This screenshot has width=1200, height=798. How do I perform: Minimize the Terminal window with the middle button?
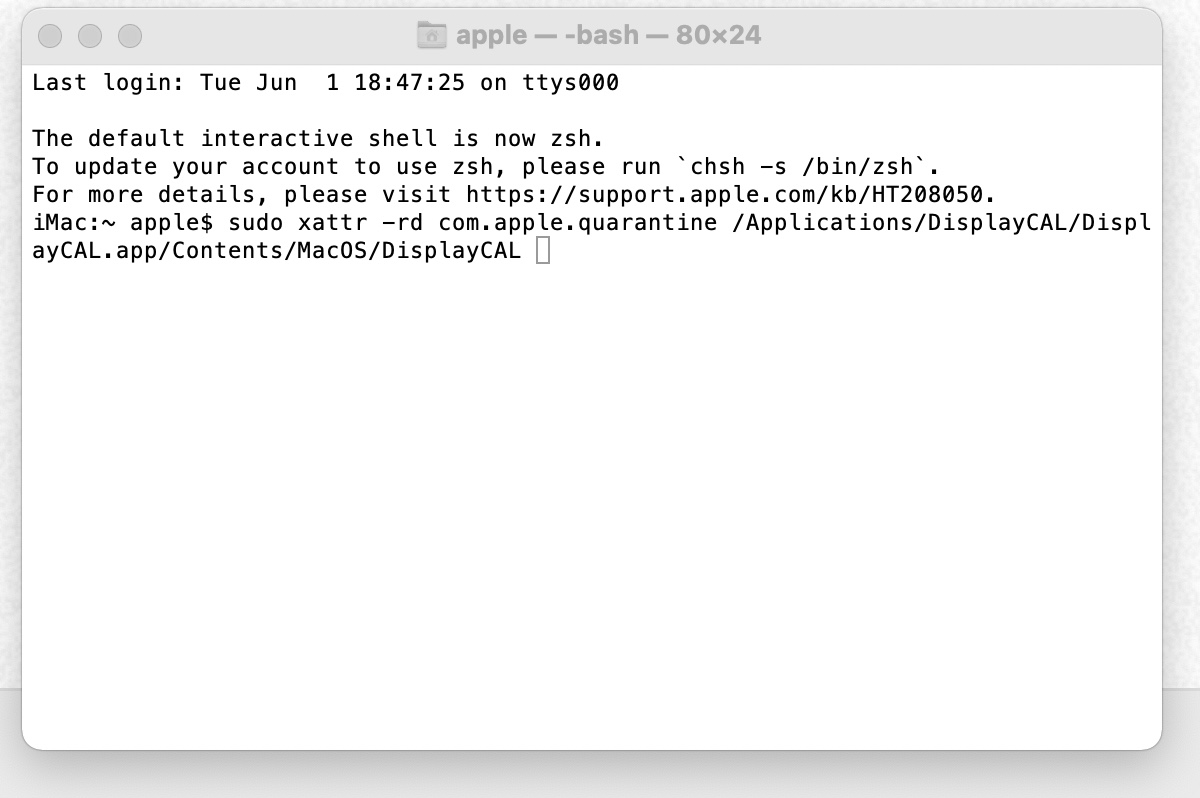coord(90,37)
